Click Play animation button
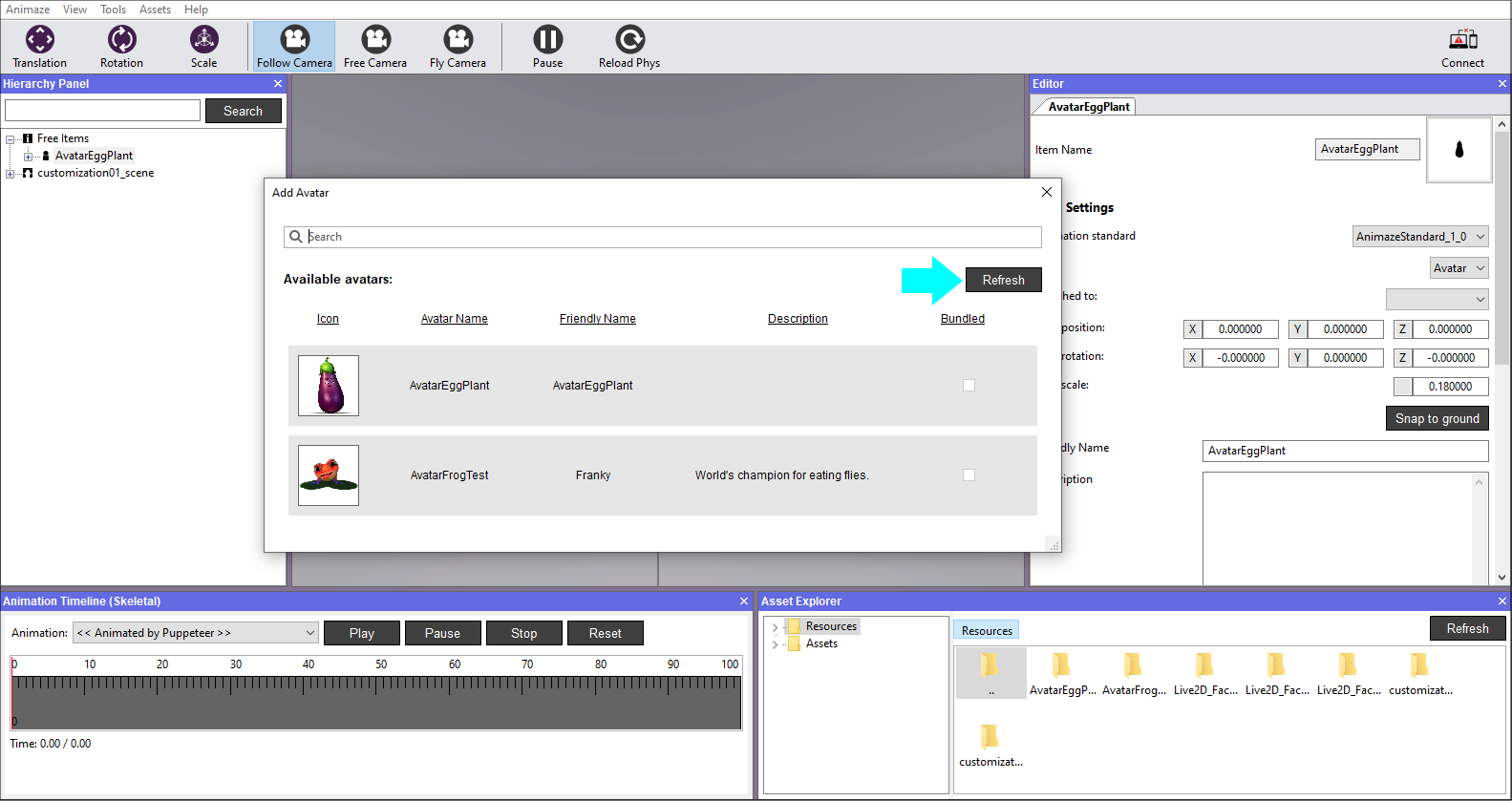The width and height of the screenshot is (1512, 801). tap(362, 633)
